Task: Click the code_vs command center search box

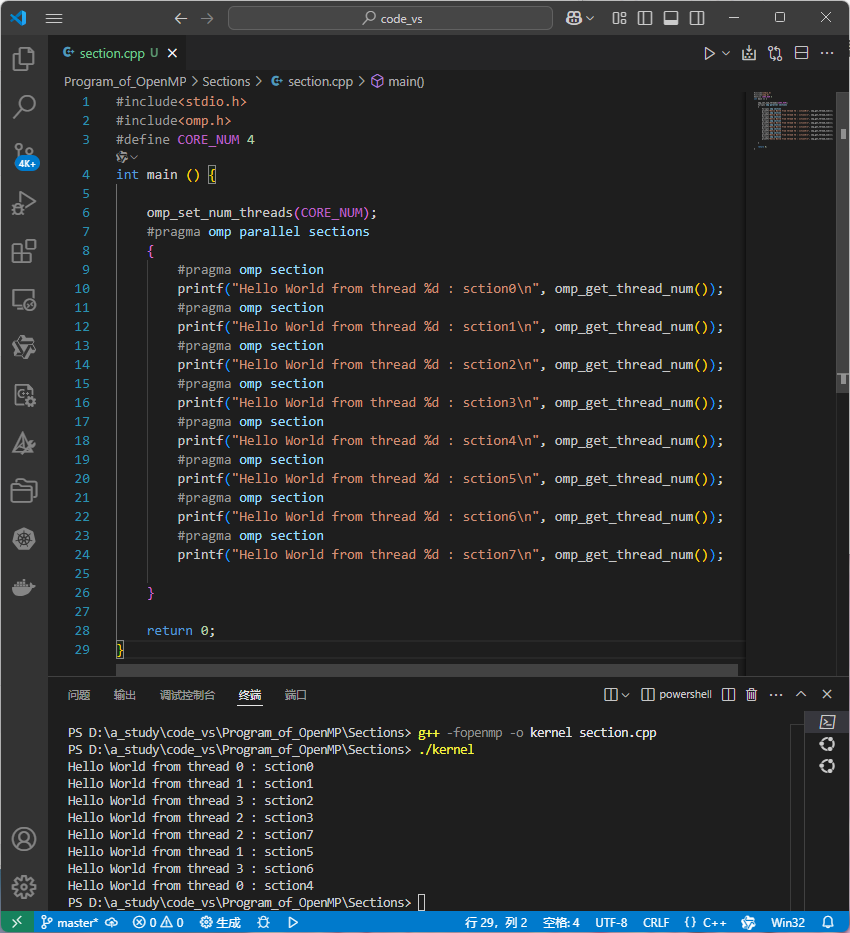Action: pyautogui.click(x=390, y=18)
